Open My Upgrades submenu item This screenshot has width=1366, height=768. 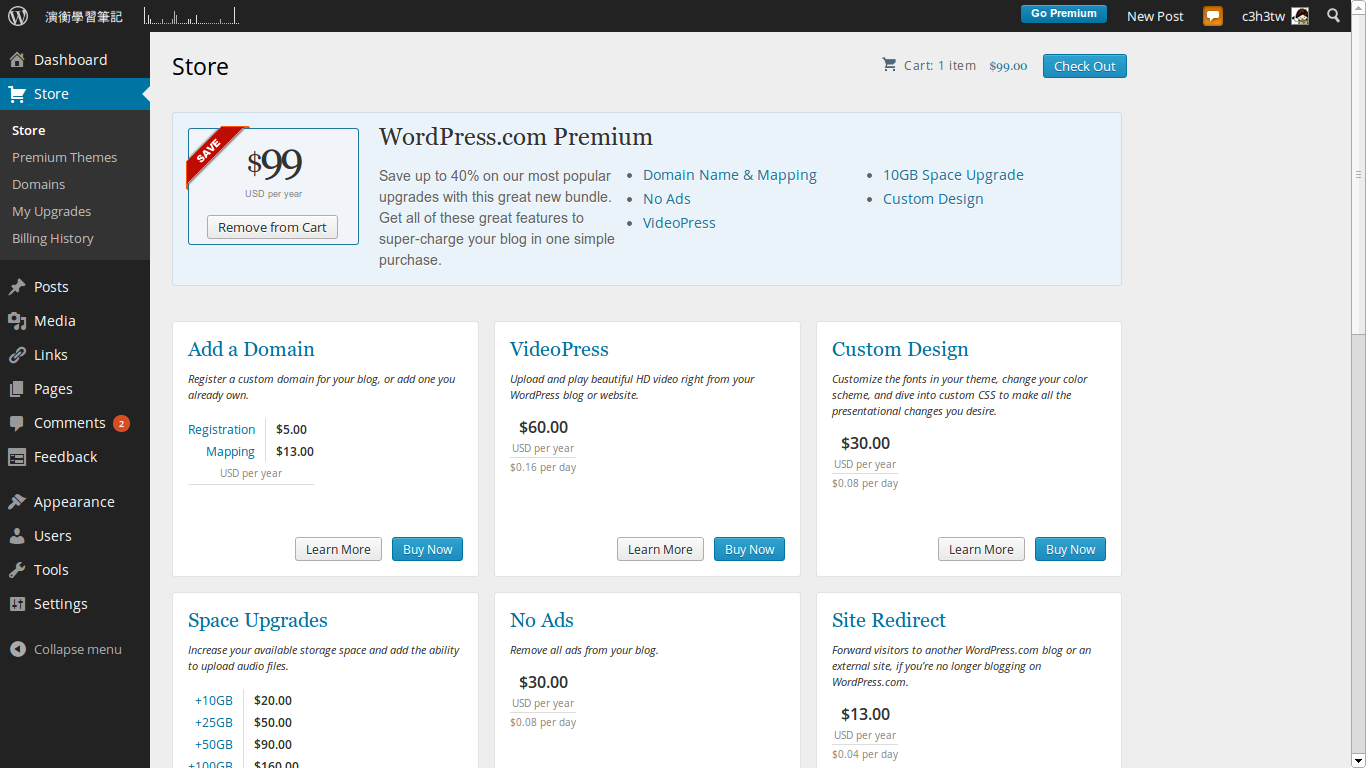tap(51, 211)
